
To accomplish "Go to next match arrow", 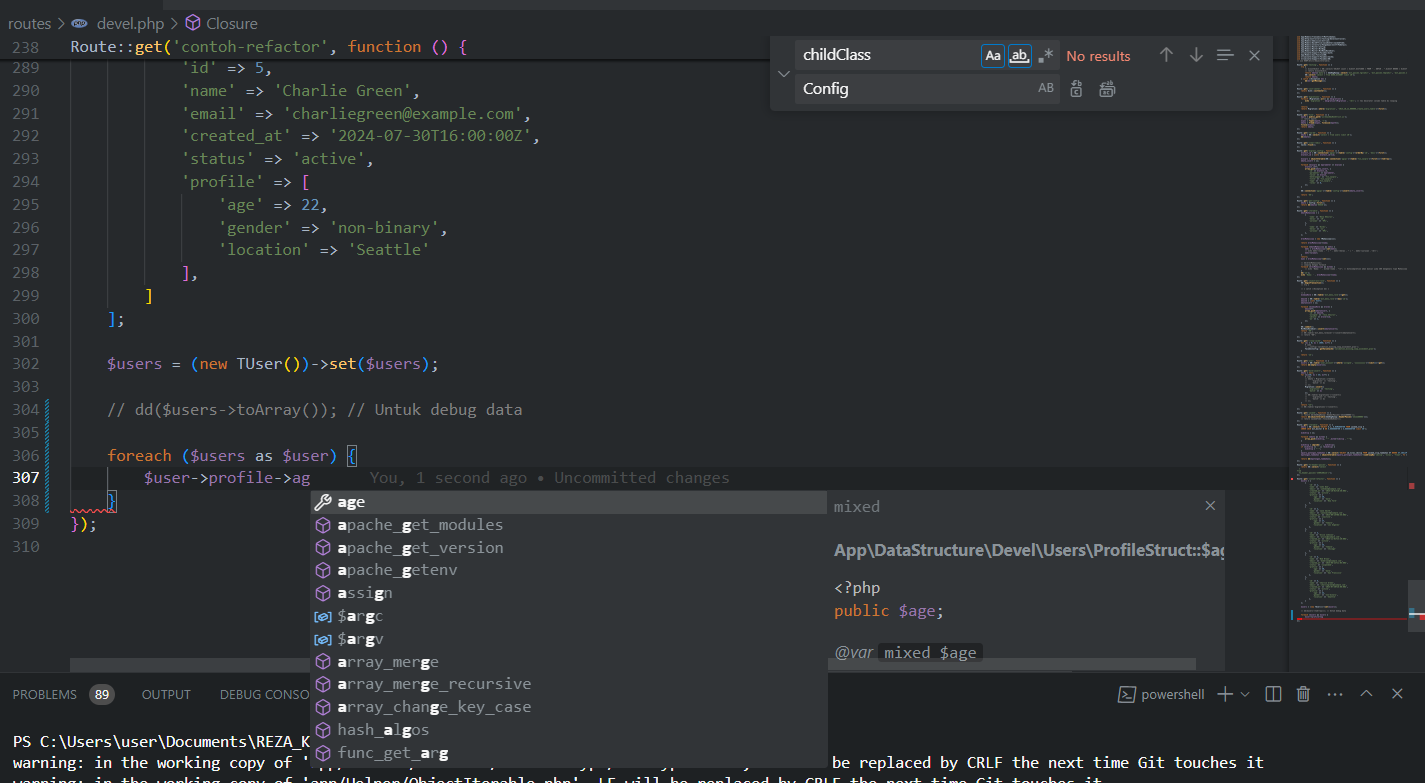I will coord(1196,56).
